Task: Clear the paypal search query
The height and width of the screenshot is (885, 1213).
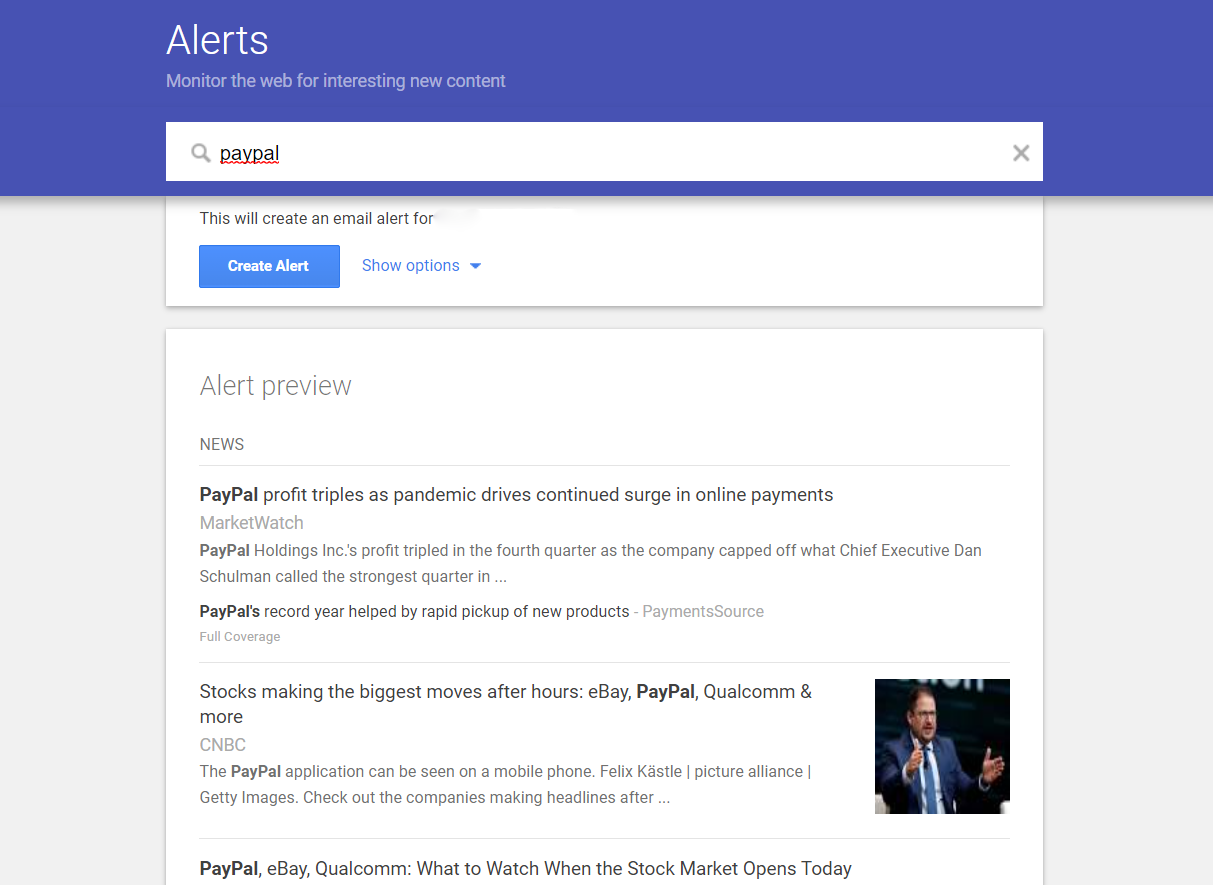Action: pyautogui.click(x=1020, y=153)
